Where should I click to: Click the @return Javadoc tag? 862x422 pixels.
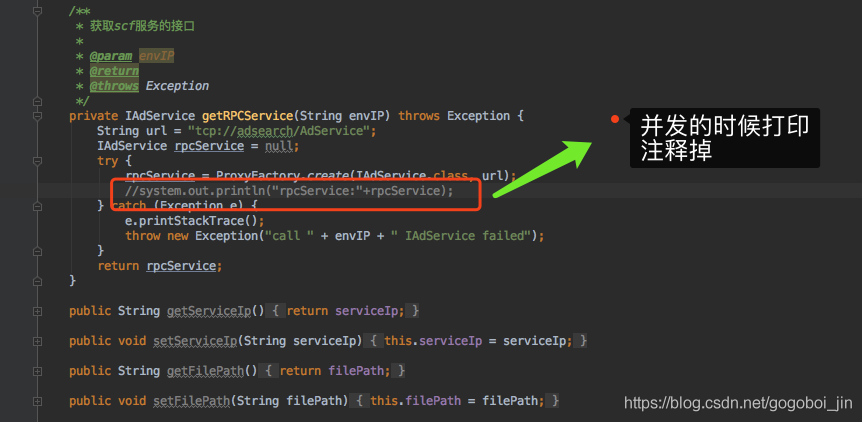[x=114, y=71]
